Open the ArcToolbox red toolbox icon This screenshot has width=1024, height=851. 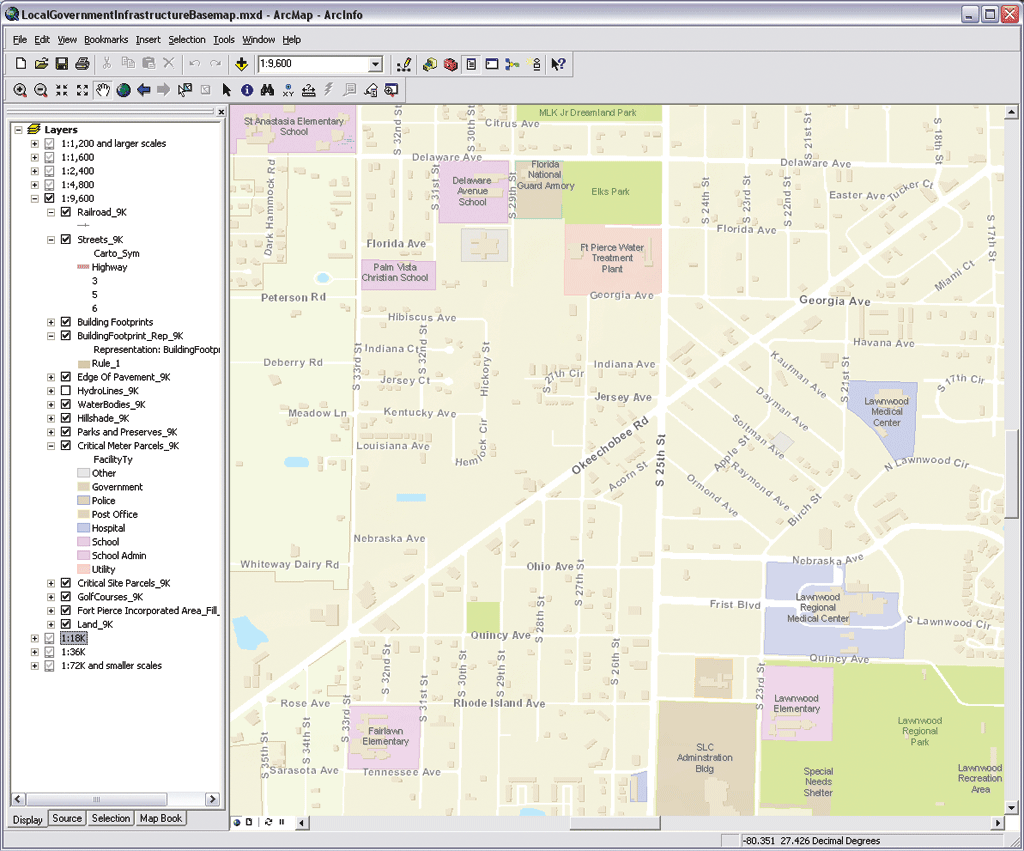tap(450, 64)
